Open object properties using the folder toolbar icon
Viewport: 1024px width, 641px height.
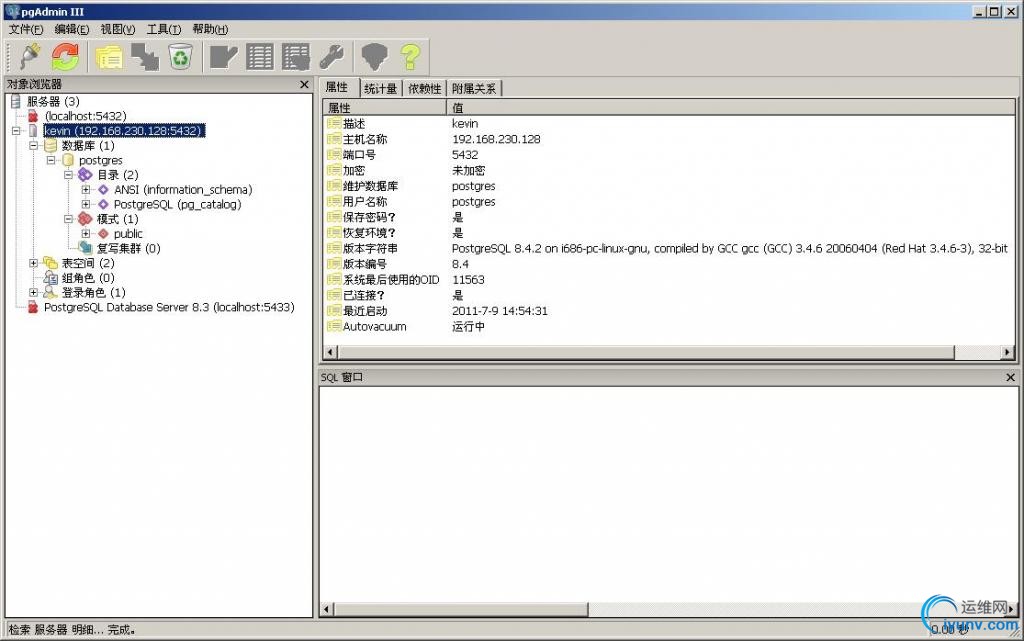click(108, 56)
